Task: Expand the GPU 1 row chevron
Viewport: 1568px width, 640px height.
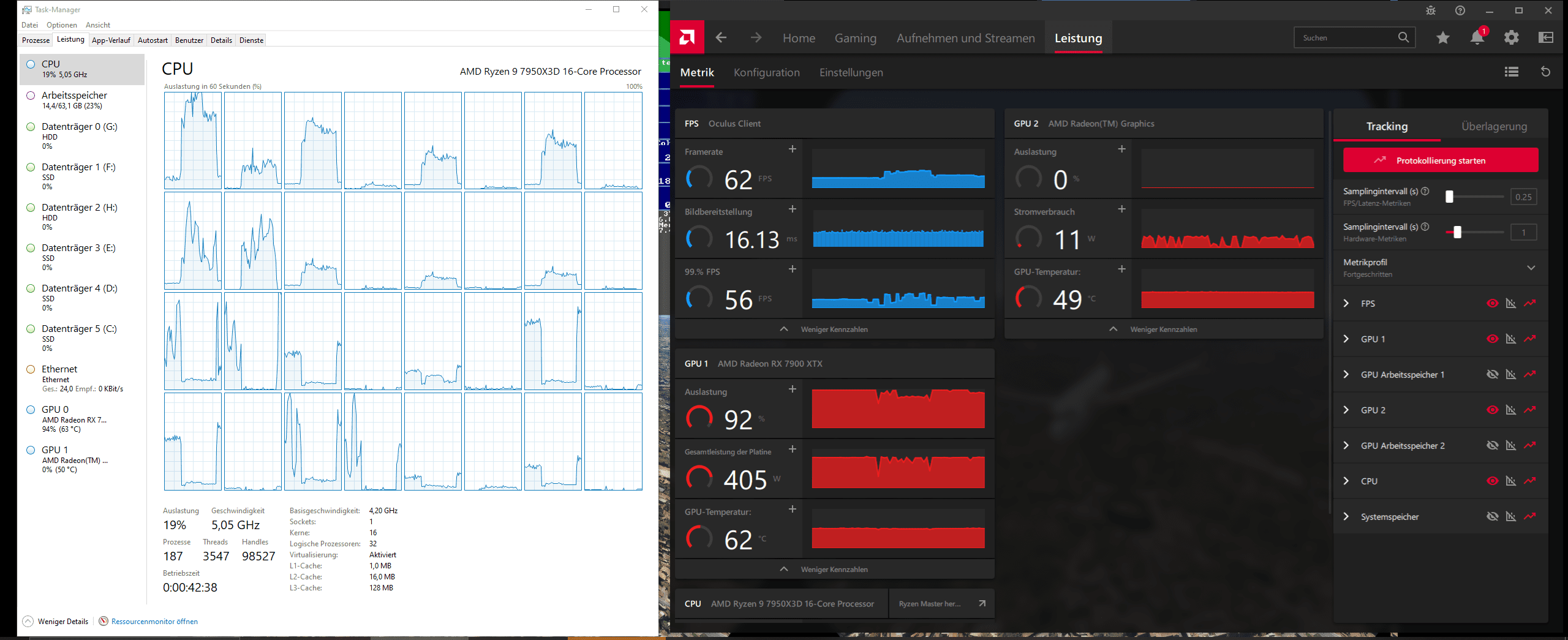Action: coord(1346,339)
